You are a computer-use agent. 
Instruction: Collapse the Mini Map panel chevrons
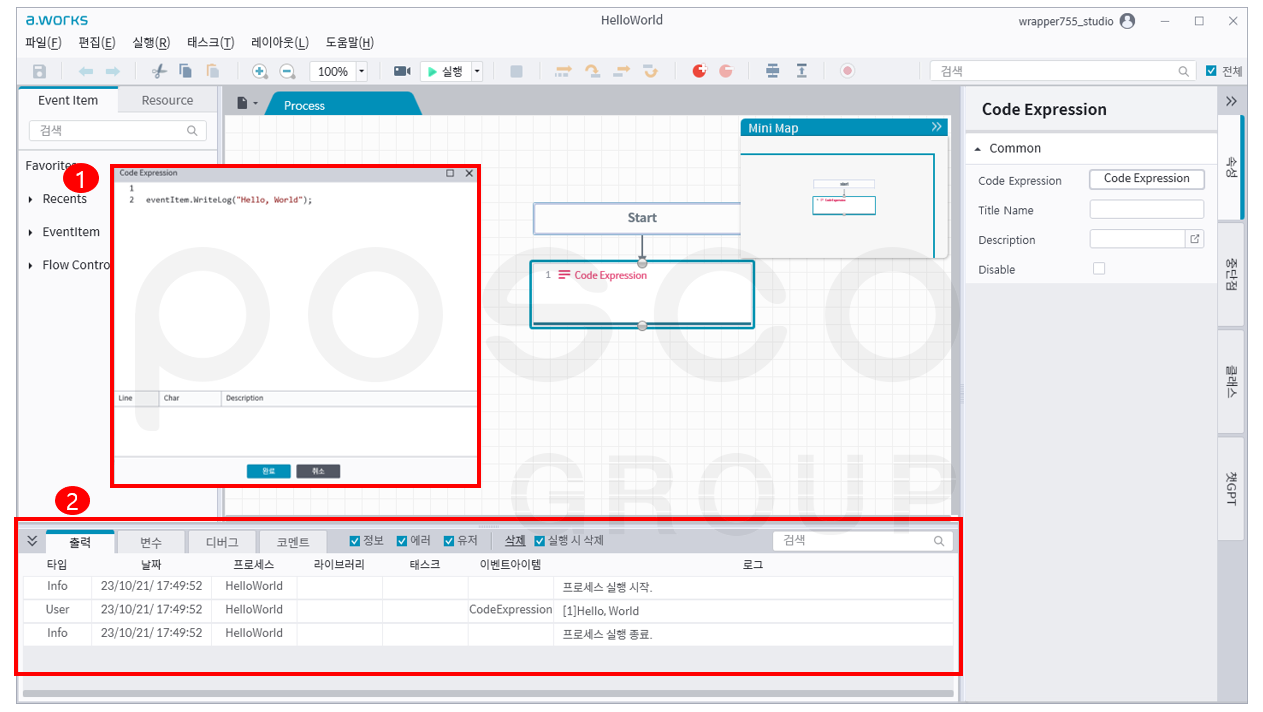937,127
